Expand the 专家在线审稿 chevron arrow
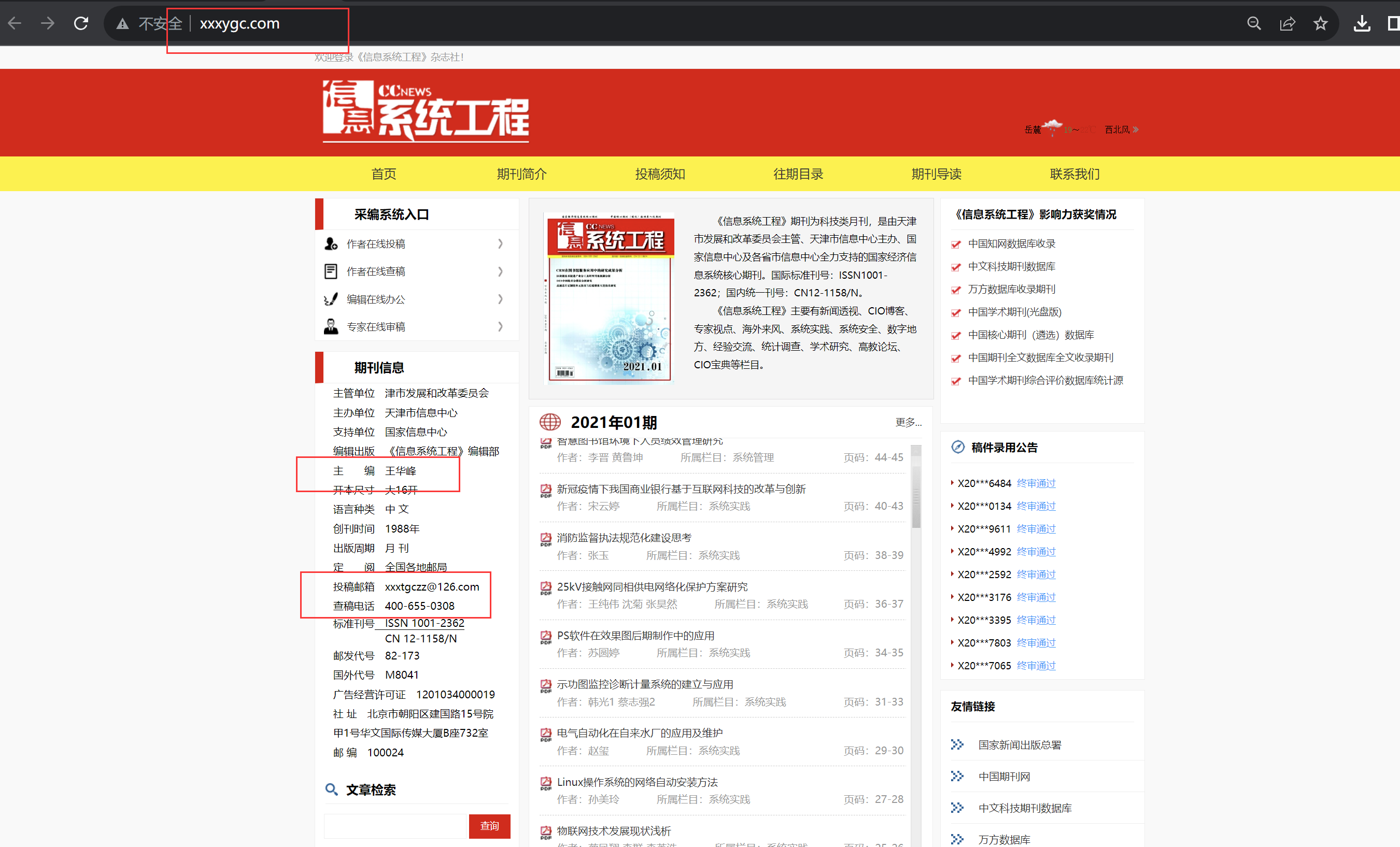This screenshot has width=1400, height=847. click(500, 326)
